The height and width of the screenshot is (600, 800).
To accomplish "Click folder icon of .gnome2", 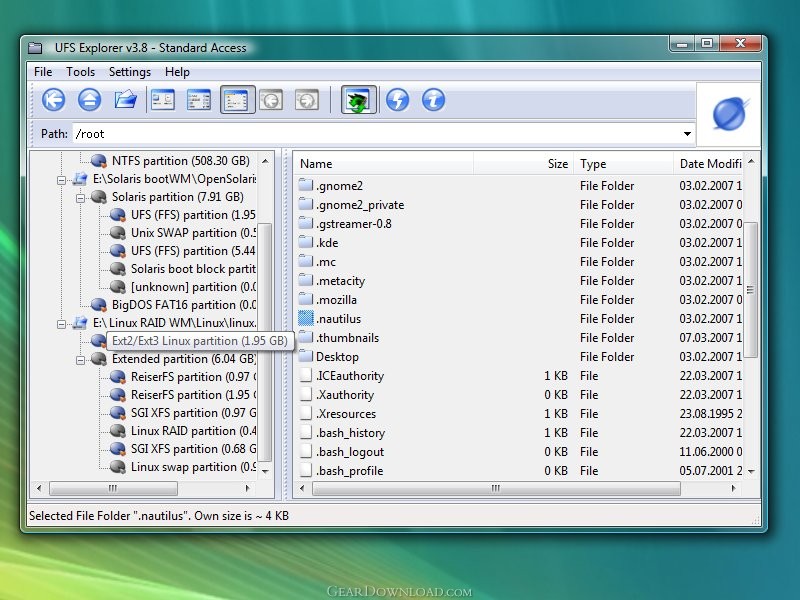I will (306, 185).
